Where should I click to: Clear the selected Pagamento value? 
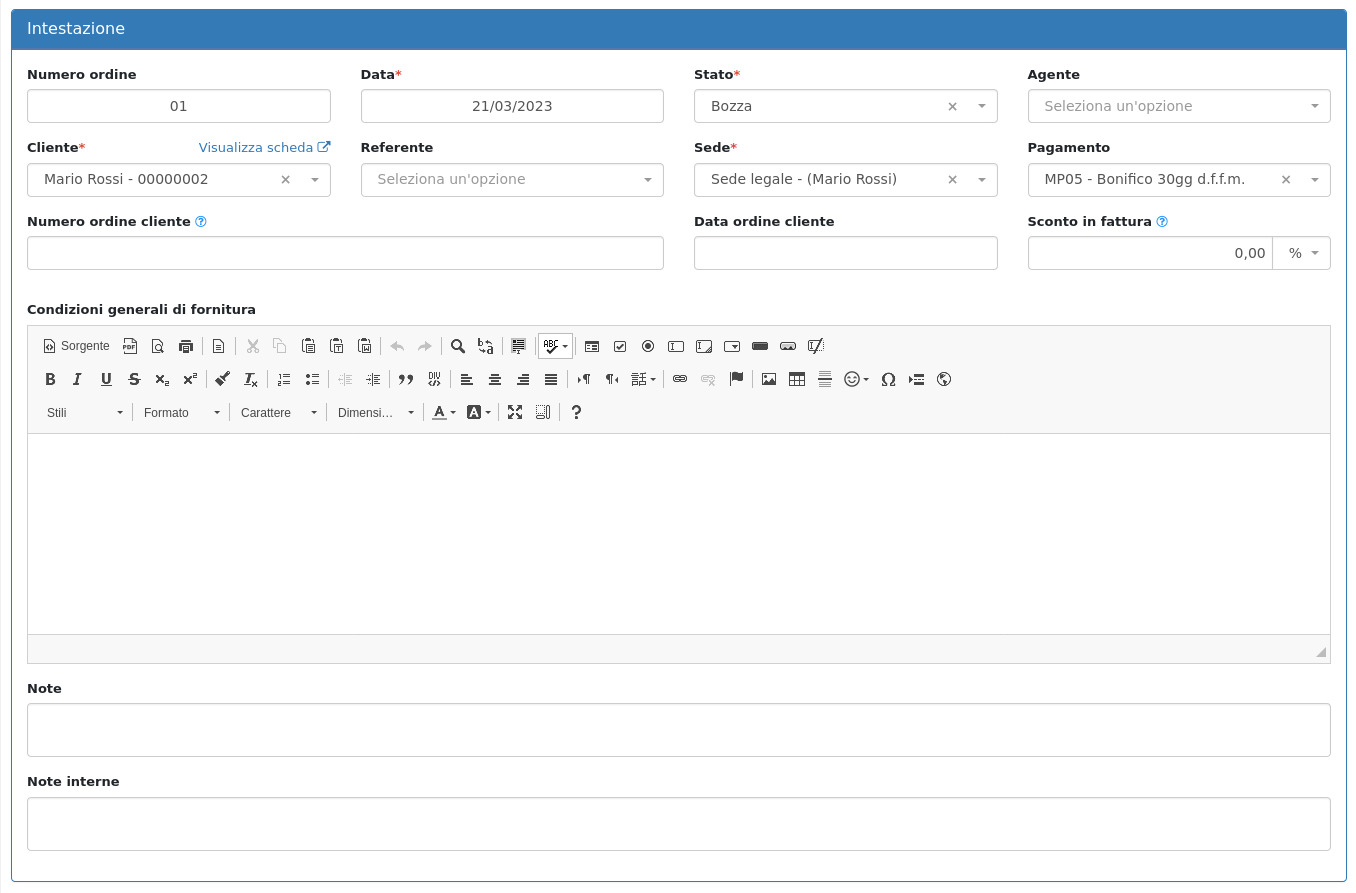pyautogui.click(x=1286, y=180)
